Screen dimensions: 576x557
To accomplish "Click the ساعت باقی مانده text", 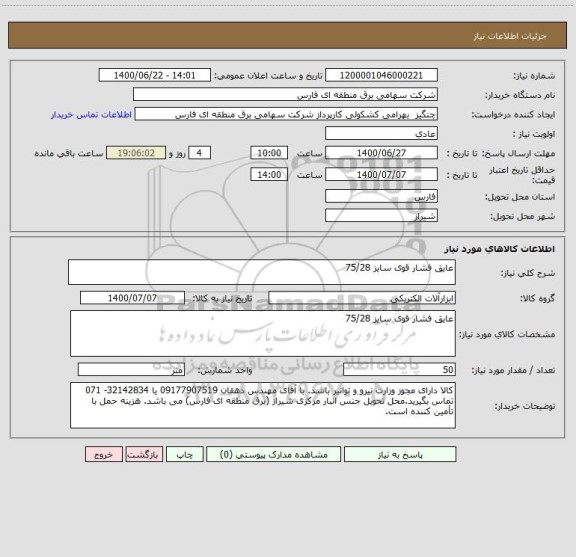I will (69, 153).
